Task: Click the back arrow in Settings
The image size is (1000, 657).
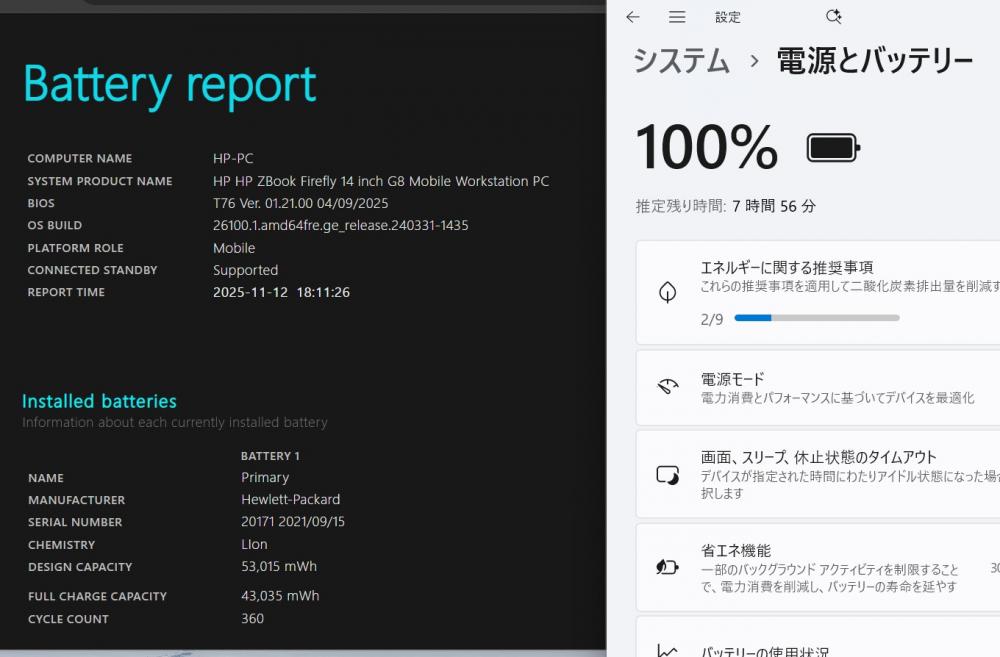Action: (x=632, y=17)
